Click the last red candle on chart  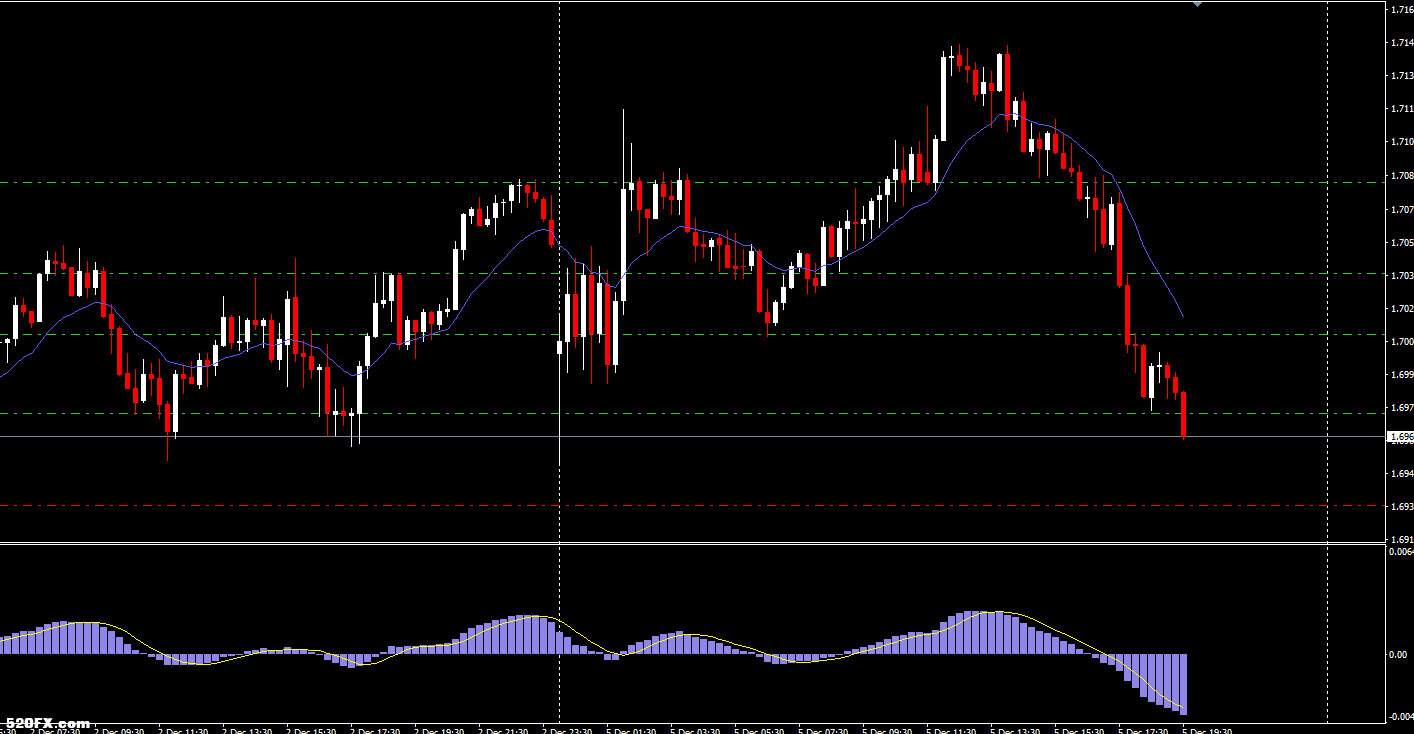pos(1184,415)
